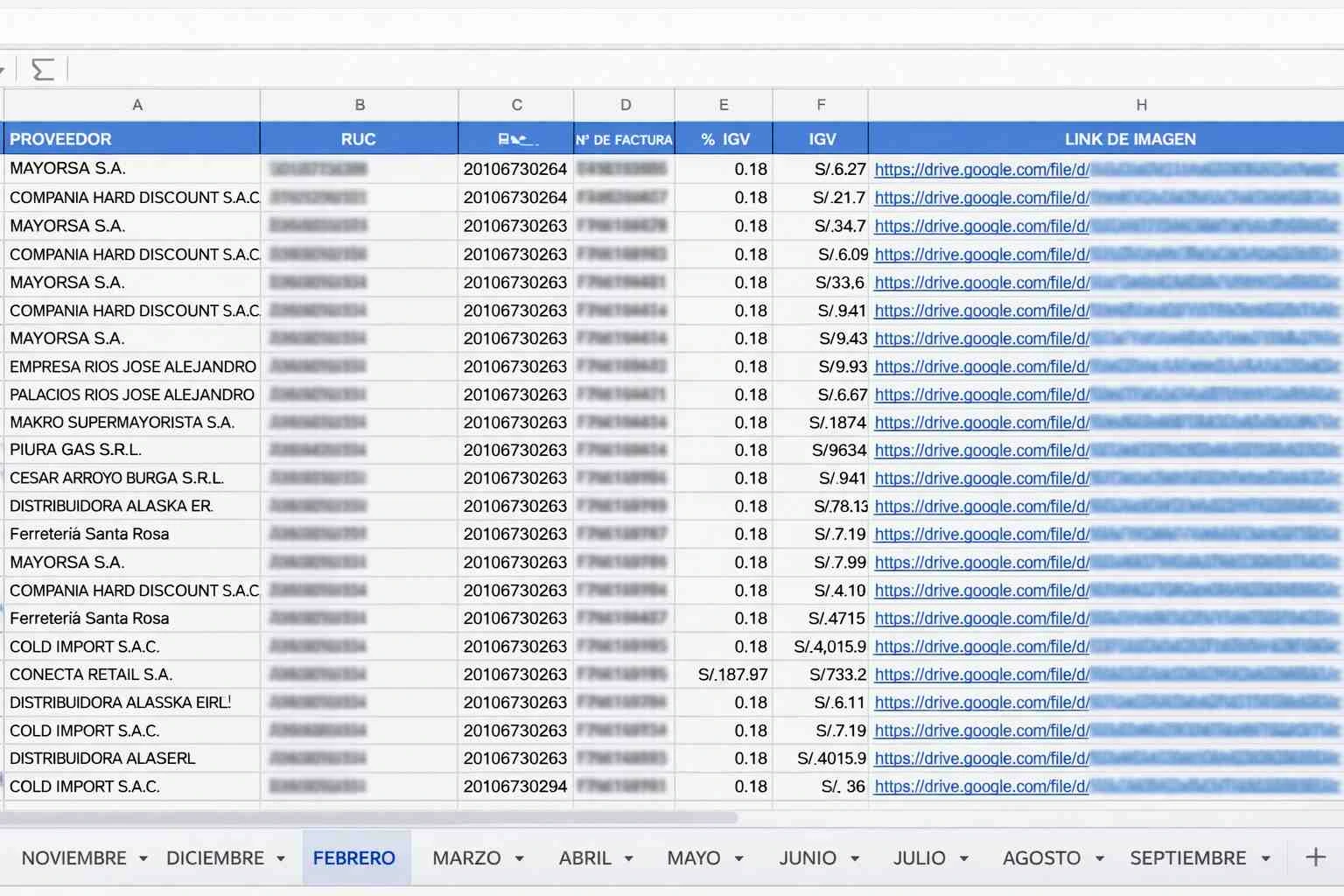The image size is (1344, 896).
Task: Open the NOVIEMBRE tab dropdown arrow
Action: (x=145, y=859)
